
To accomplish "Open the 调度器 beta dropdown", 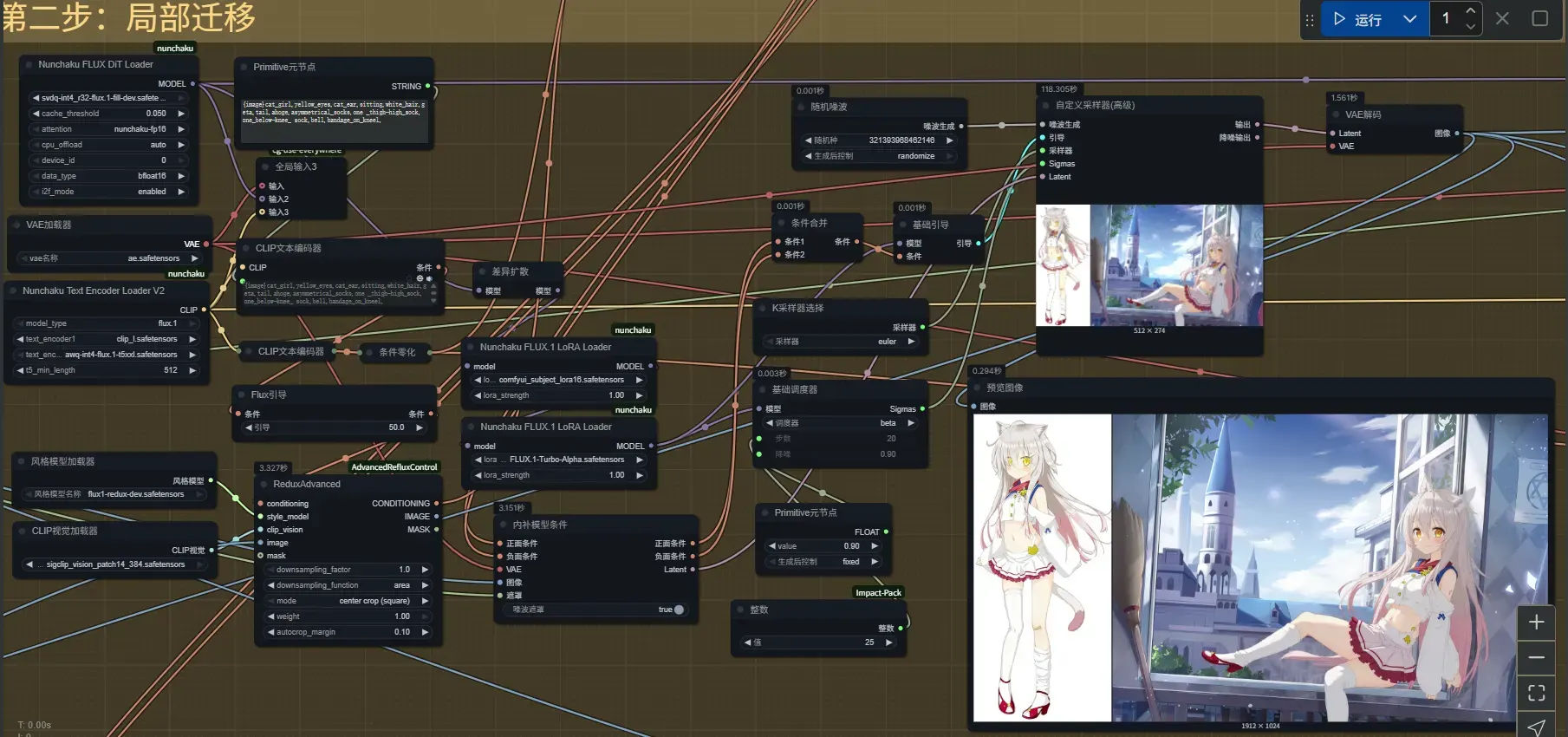I will [841, 423].
